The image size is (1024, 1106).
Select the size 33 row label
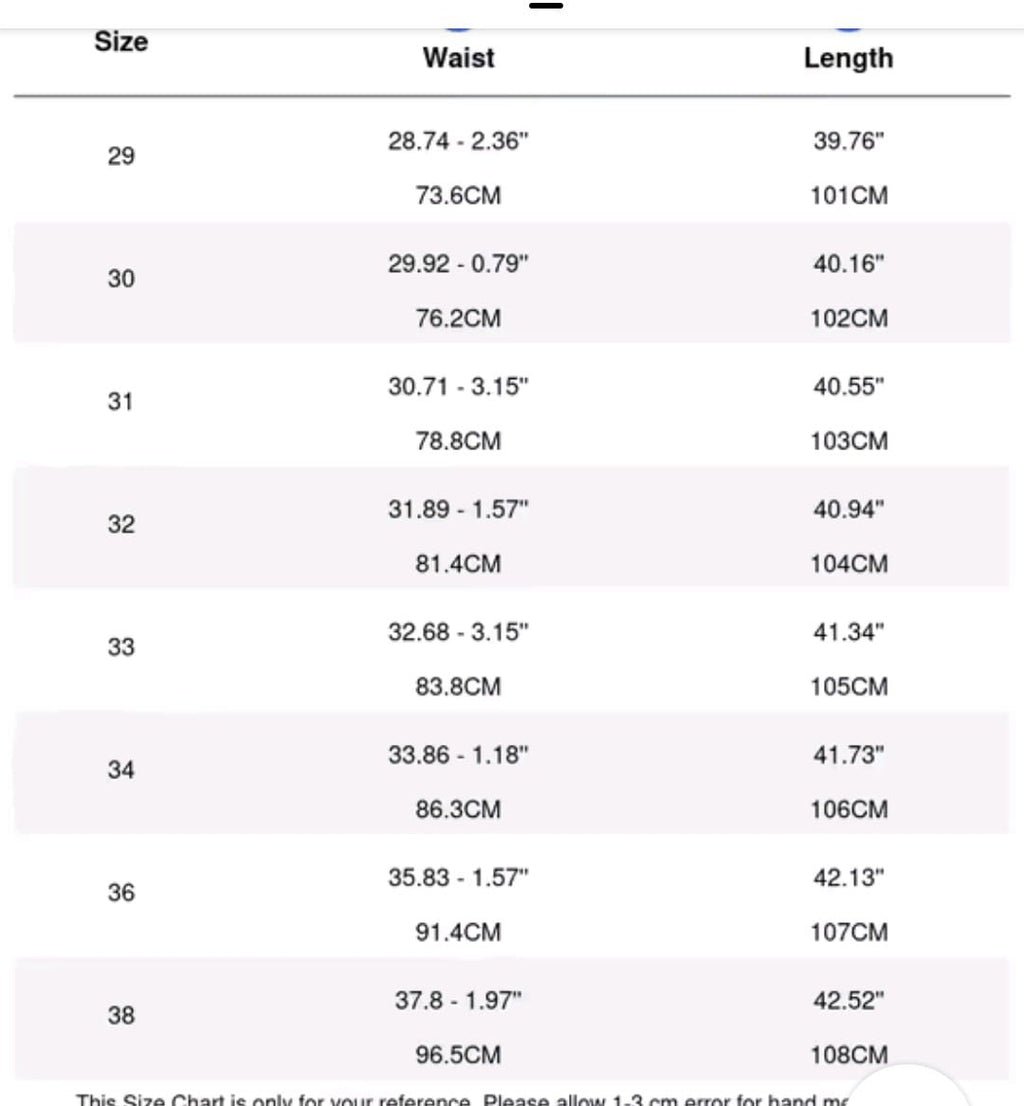[121, 648]
